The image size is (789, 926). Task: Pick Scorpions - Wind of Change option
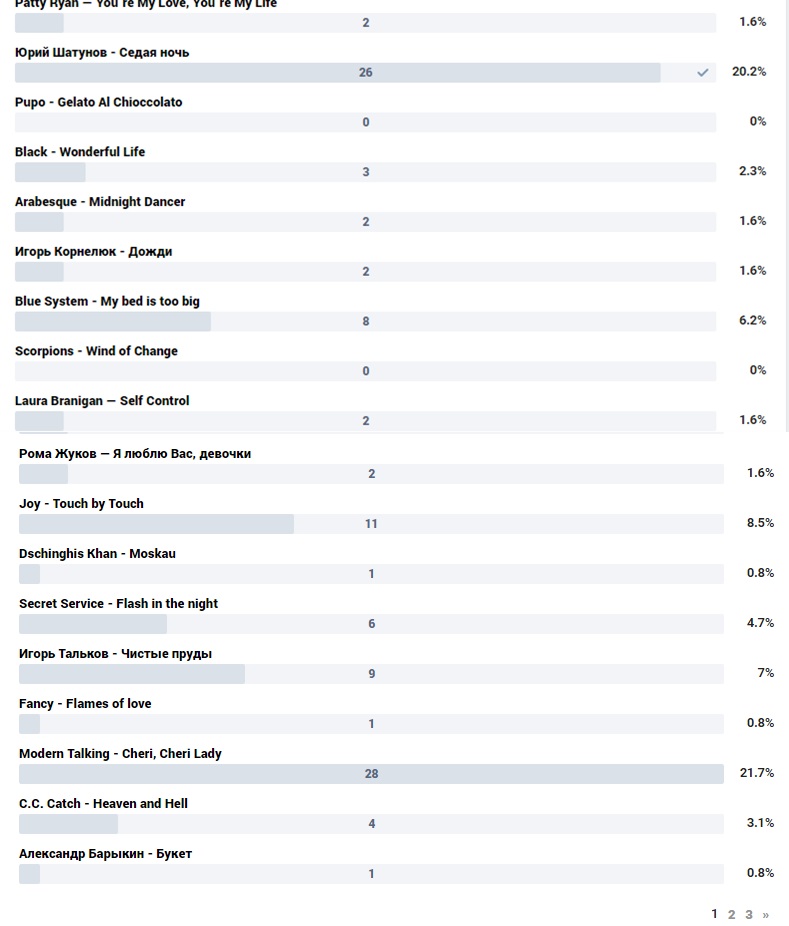96,351
